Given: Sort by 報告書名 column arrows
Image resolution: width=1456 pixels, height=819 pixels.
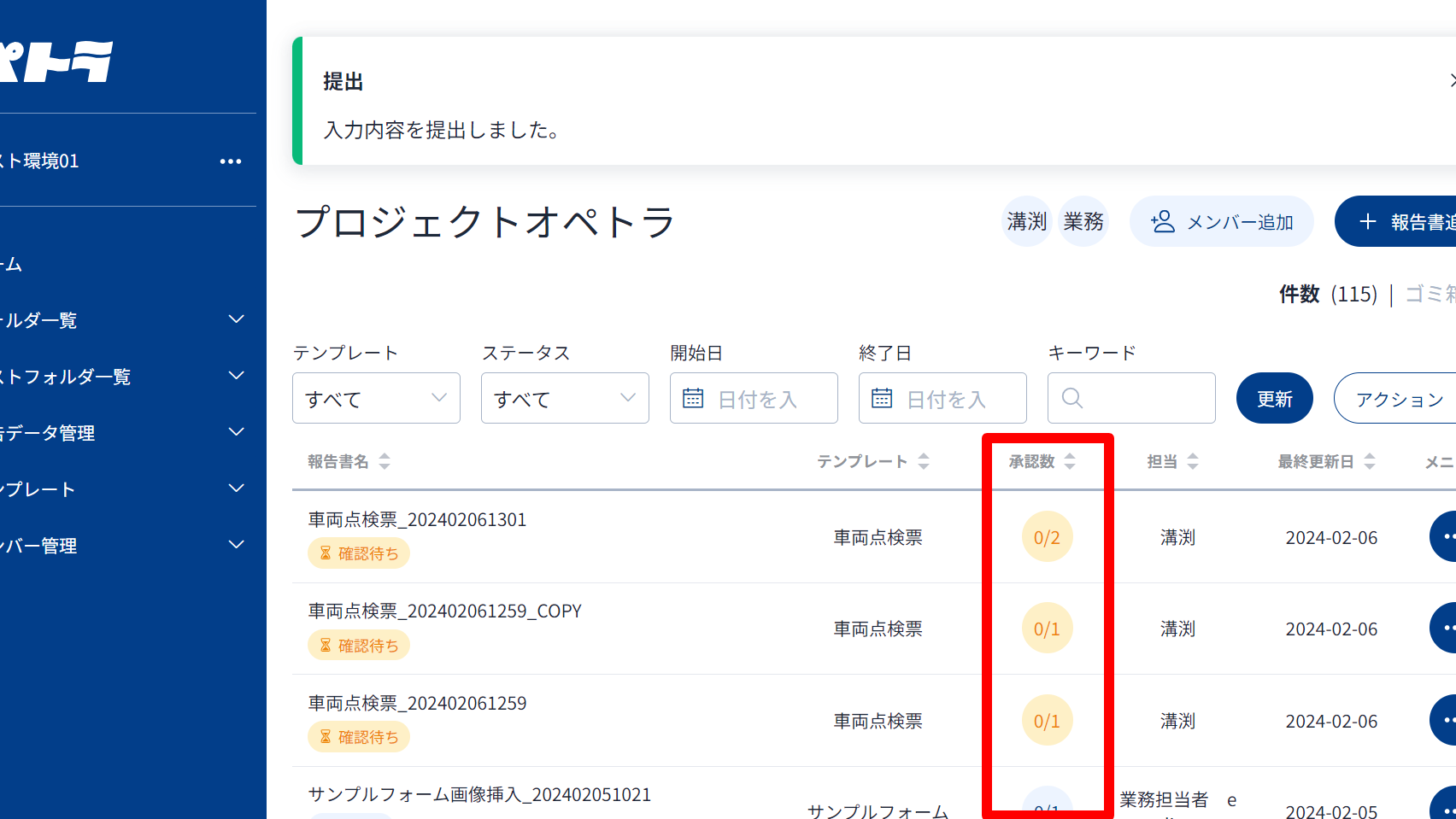Looking at the screenshot, I should (x=385, y=462).
